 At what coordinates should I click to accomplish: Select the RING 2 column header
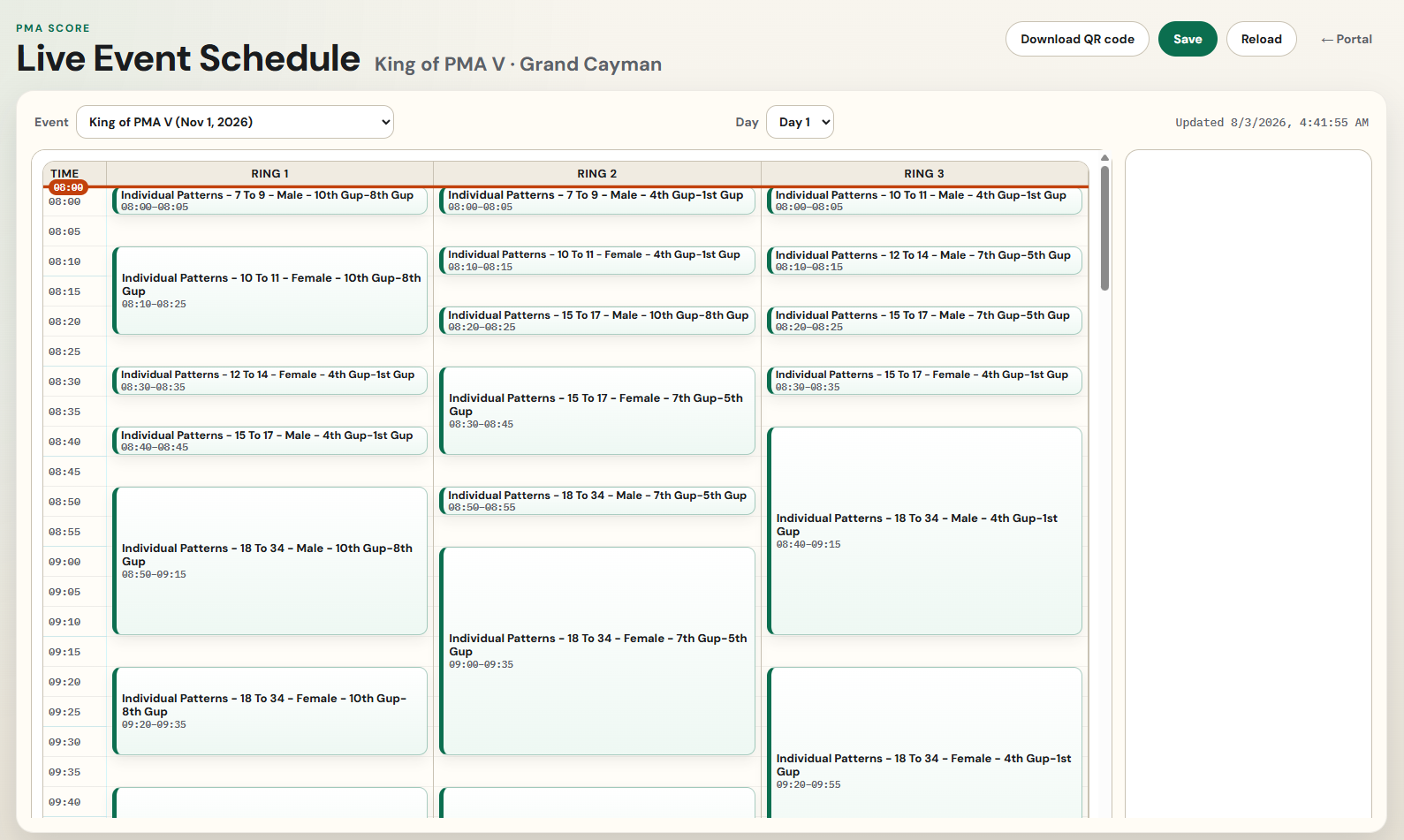click(597, 174)
